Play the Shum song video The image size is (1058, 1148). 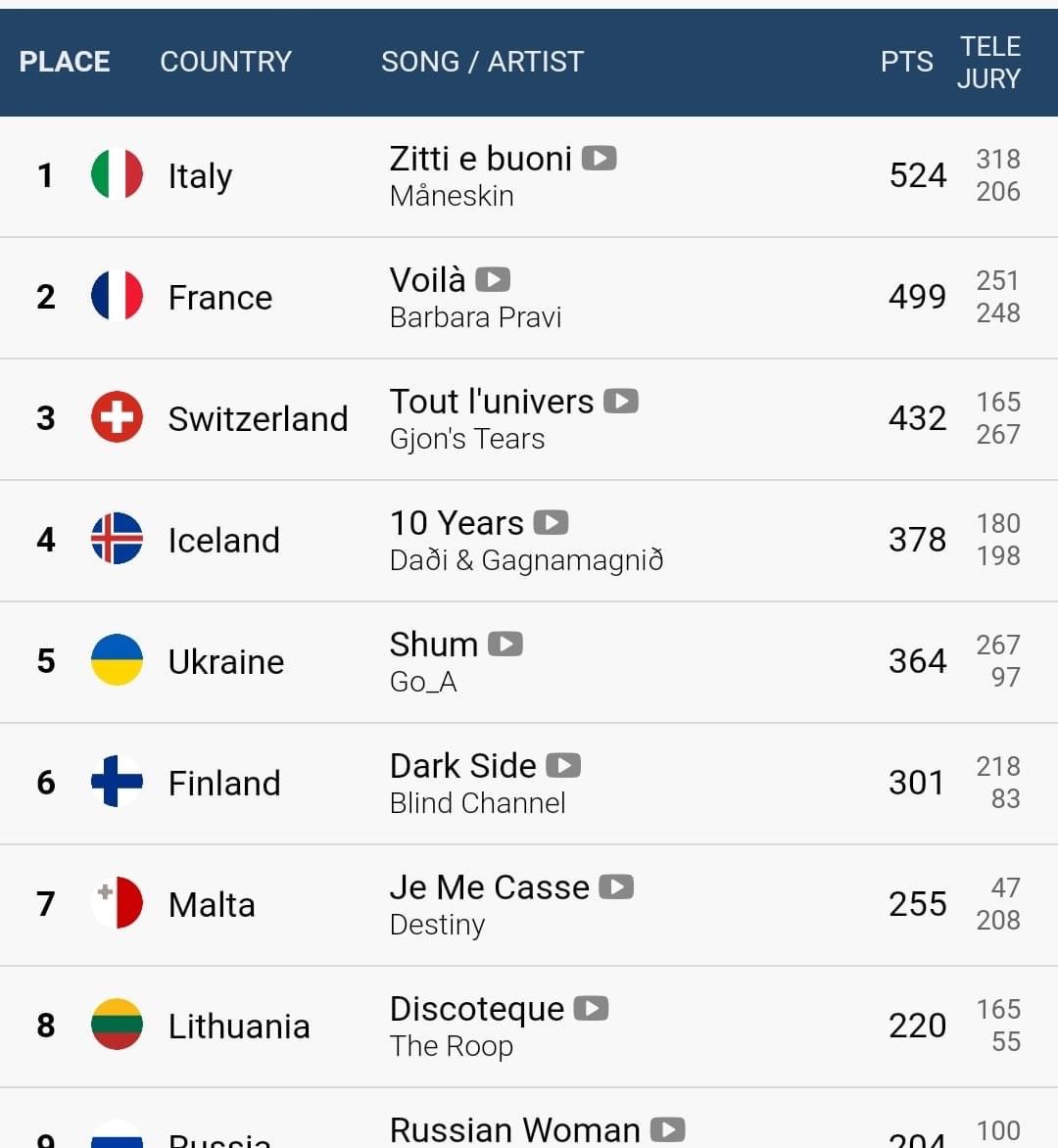[x=505, y=645]
